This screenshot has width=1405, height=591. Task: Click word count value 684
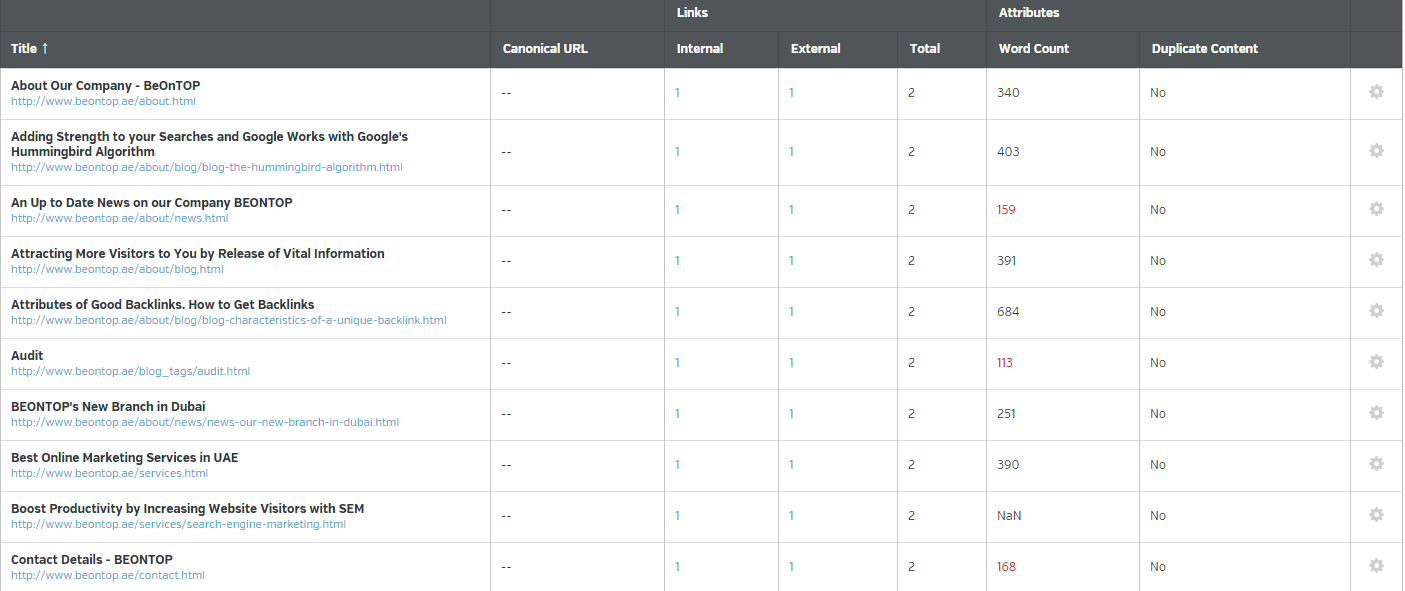coord(1008,311)
